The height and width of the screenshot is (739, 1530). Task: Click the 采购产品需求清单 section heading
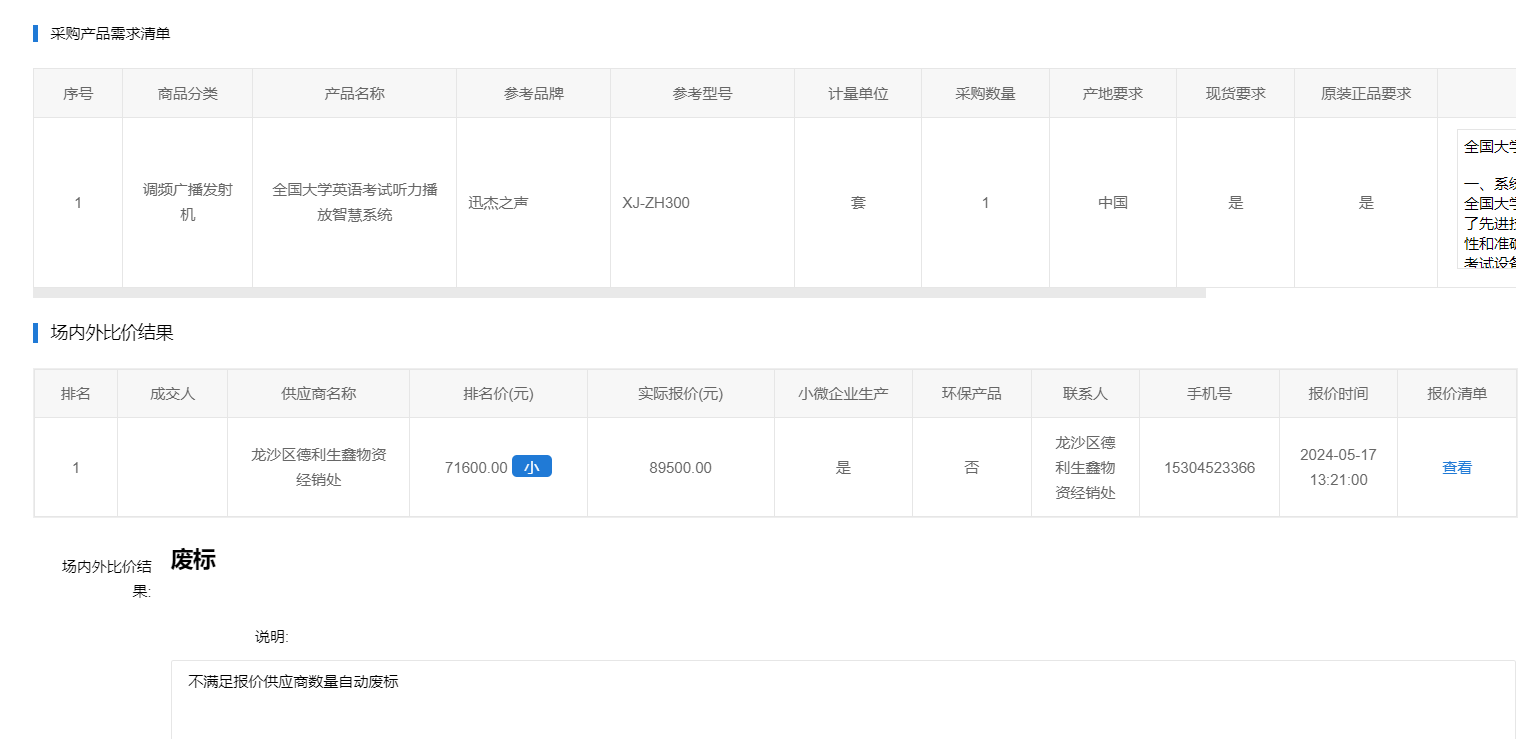110,34
